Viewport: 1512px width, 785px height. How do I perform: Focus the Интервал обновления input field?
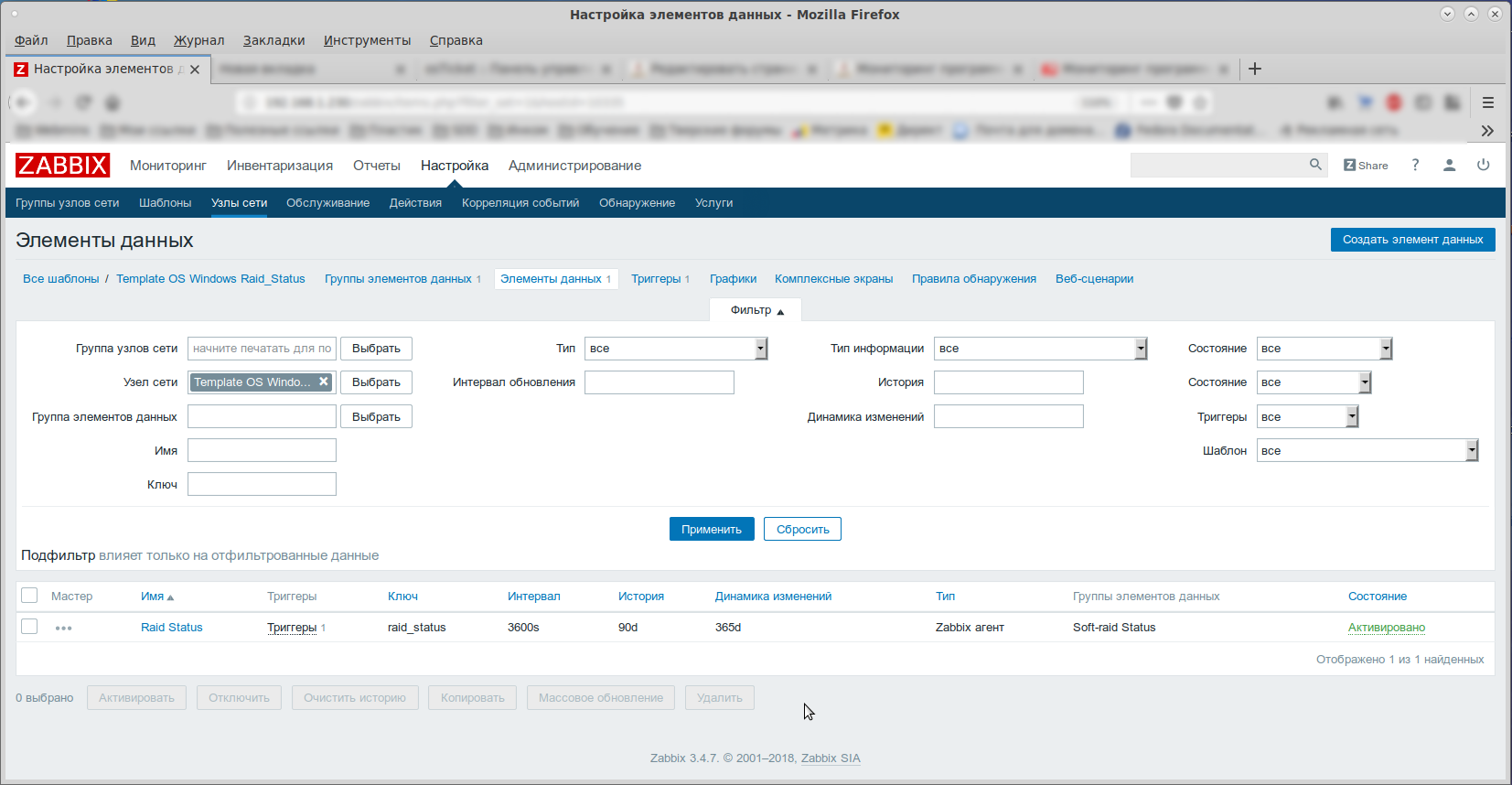point(659,382)
